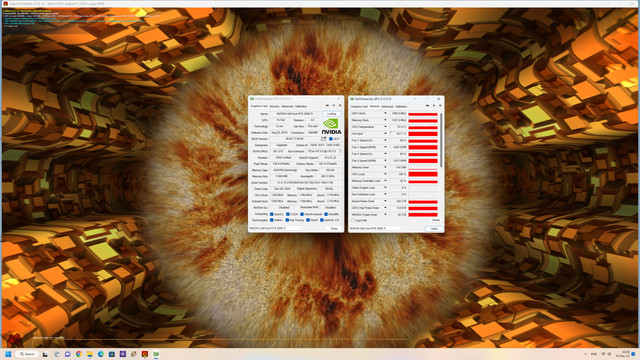The image size is (640, 360).
Task: Click Close button in Sensors window
Action: [434, 229]
